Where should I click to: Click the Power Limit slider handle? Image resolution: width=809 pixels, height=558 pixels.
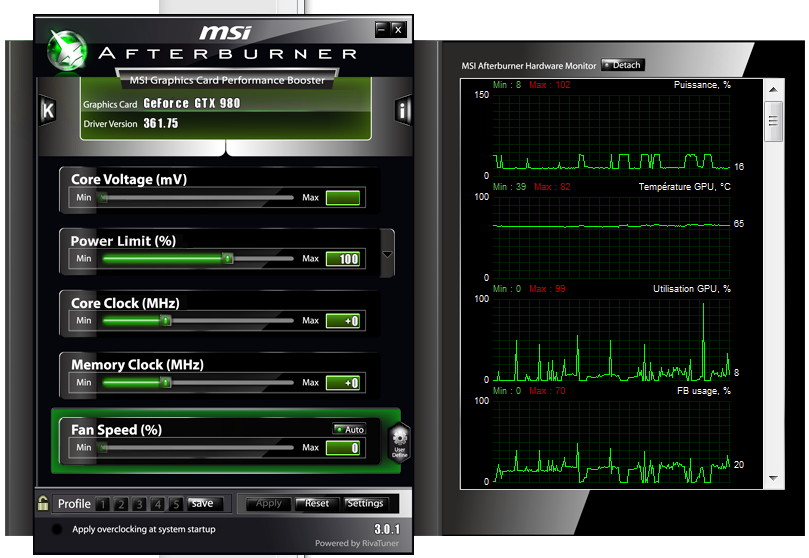pyautogui.click(x=228, y=258)
